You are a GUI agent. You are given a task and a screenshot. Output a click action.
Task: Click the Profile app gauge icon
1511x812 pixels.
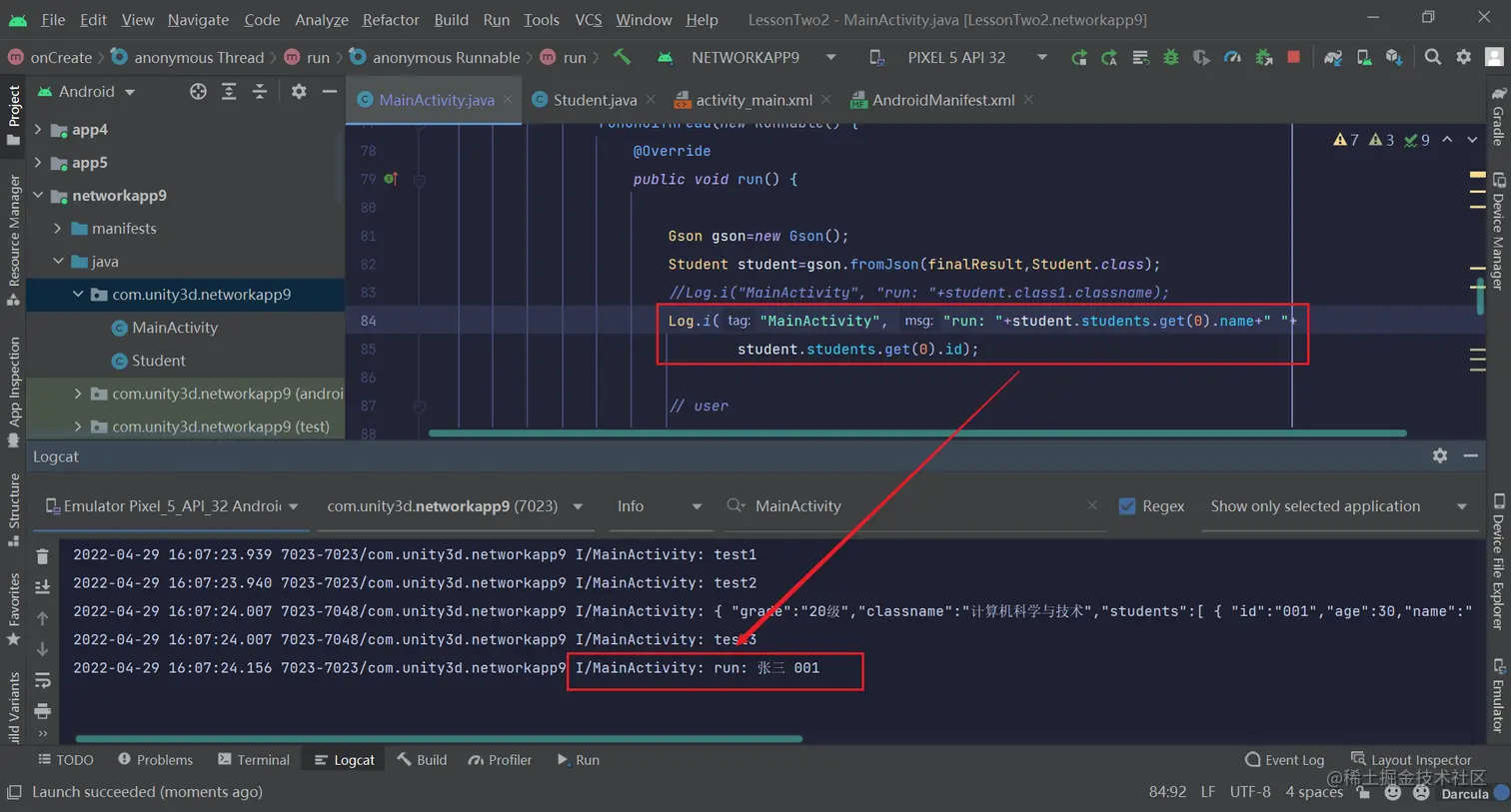tap(1232, 57)
